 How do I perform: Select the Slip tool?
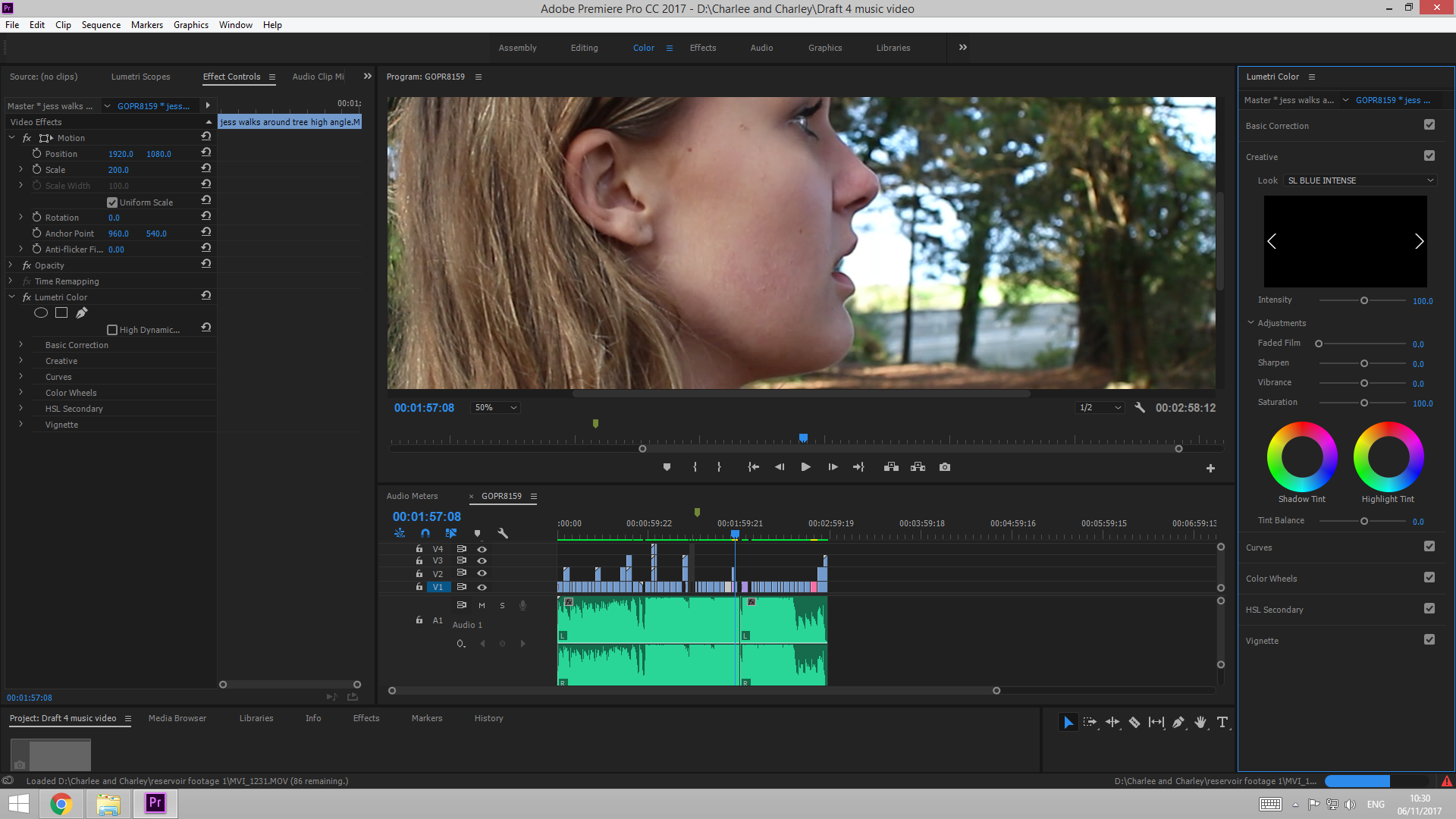(1156, 723)
